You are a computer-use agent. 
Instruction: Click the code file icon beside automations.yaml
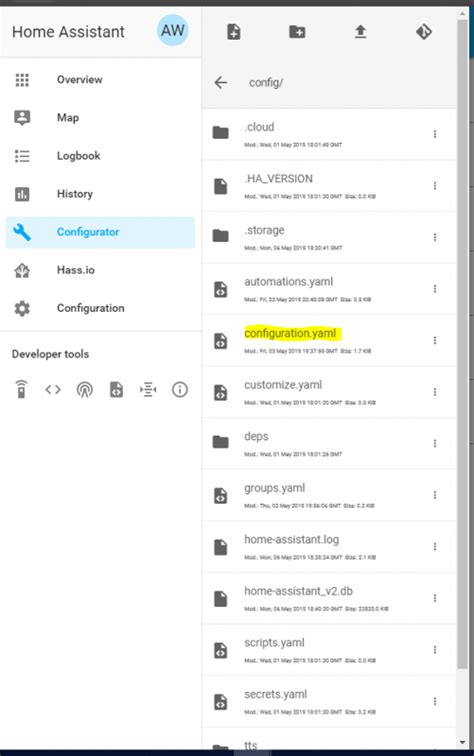221,289
